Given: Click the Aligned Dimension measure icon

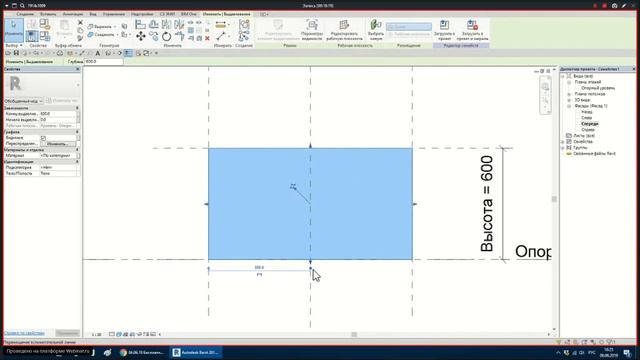Looking at the screenshot, I should [220, 24].
